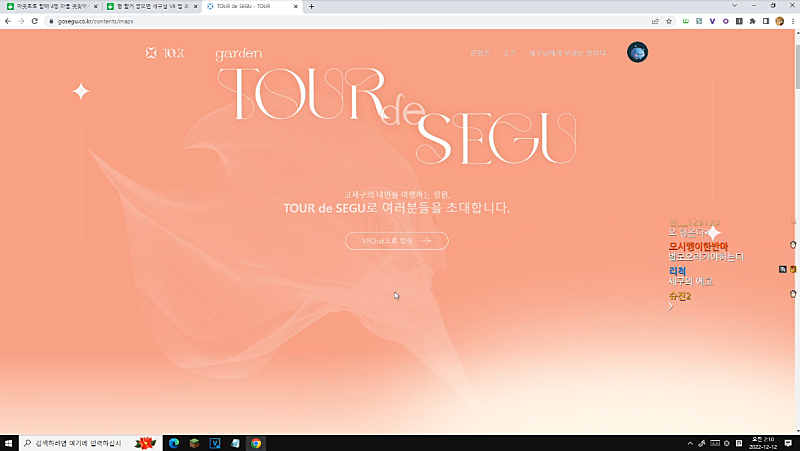
Task: Show hidden system tray icons
Action: click(x=688, y=443)
